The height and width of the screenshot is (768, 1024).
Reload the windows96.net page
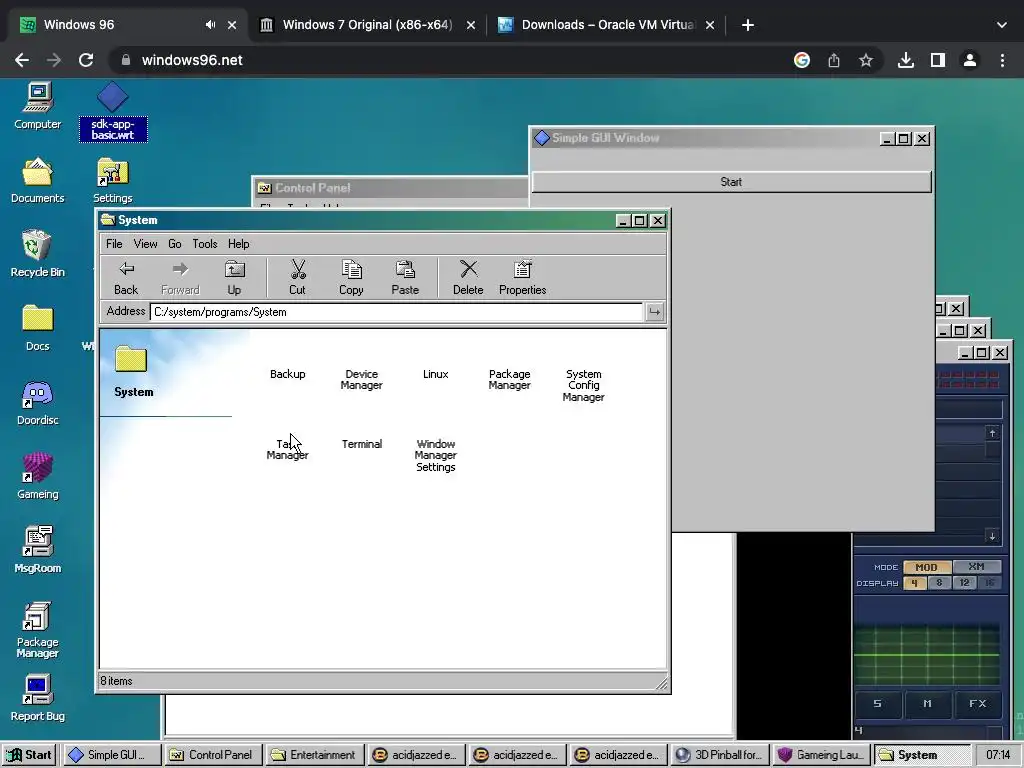tap(86, 60)
